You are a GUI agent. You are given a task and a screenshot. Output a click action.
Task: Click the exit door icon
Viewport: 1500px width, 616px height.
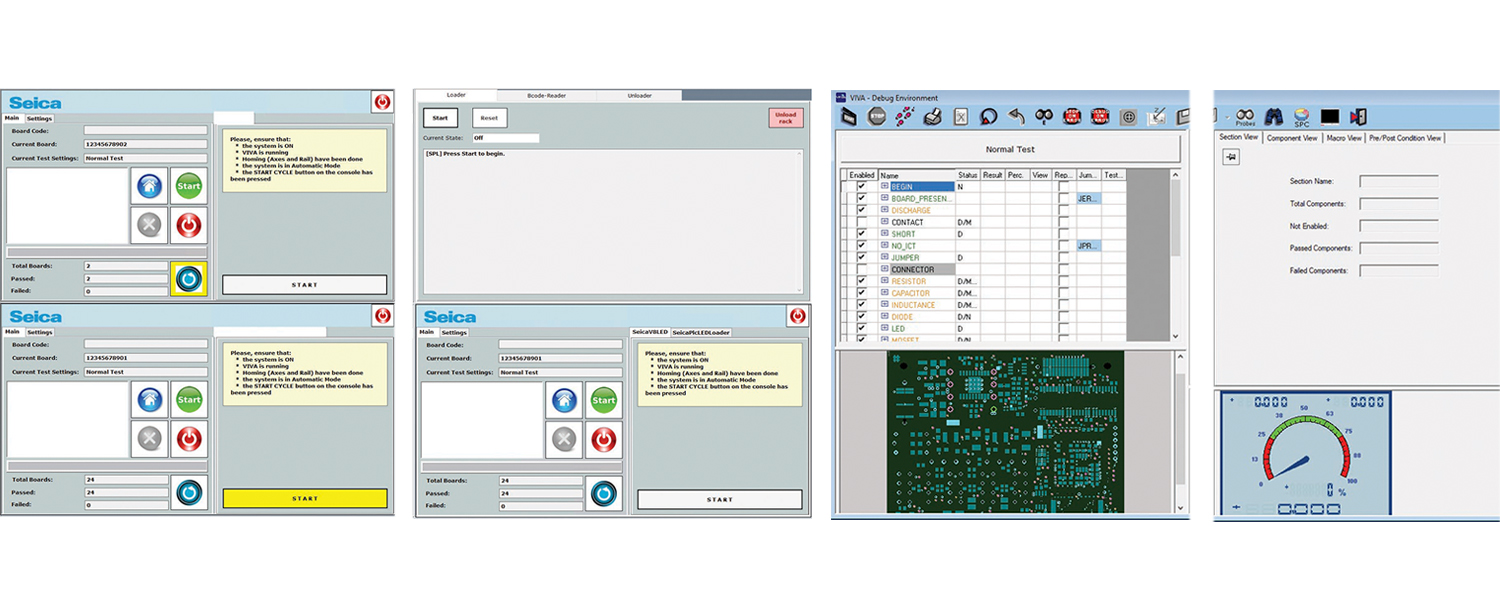tap(1358, 117)
